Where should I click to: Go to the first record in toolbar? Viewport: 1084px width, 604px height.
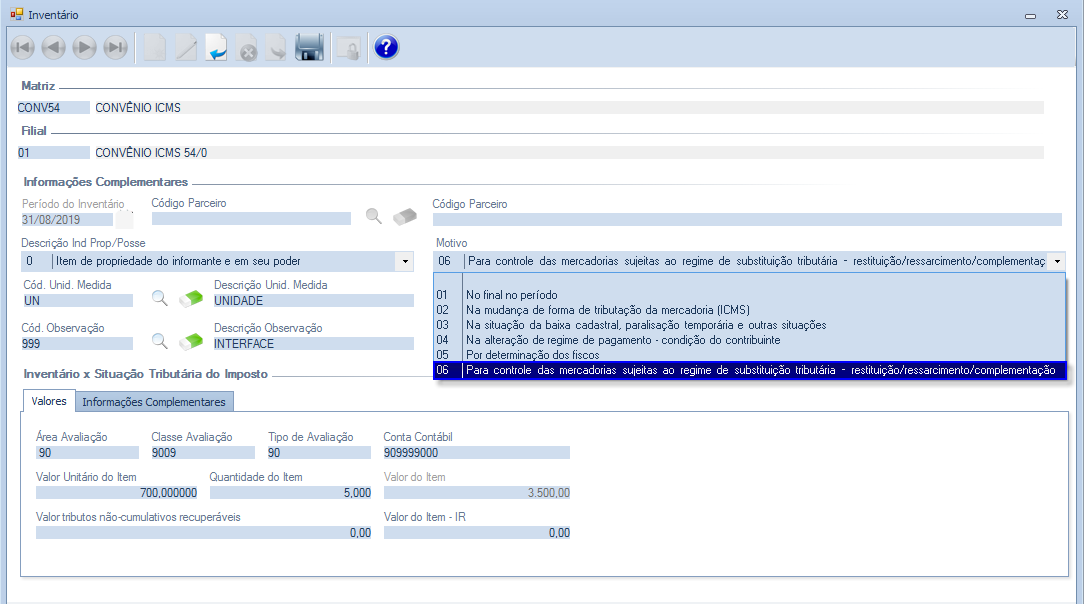[x=22, y=47]
